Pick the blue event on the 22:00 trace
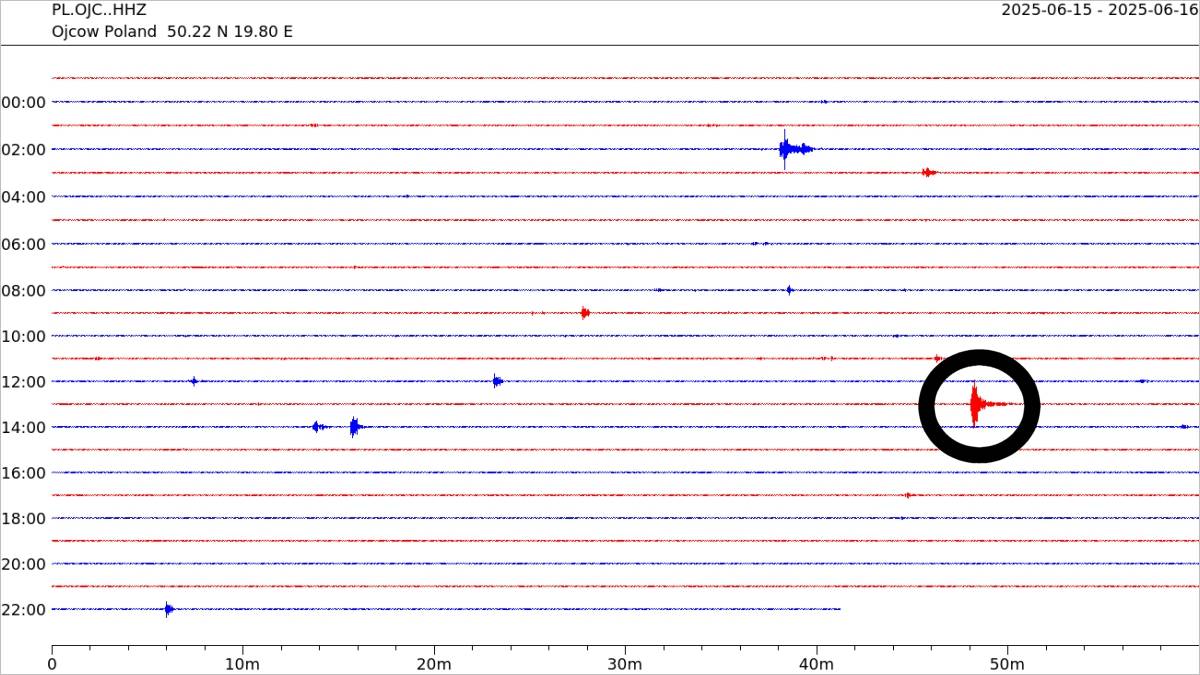 168,609
